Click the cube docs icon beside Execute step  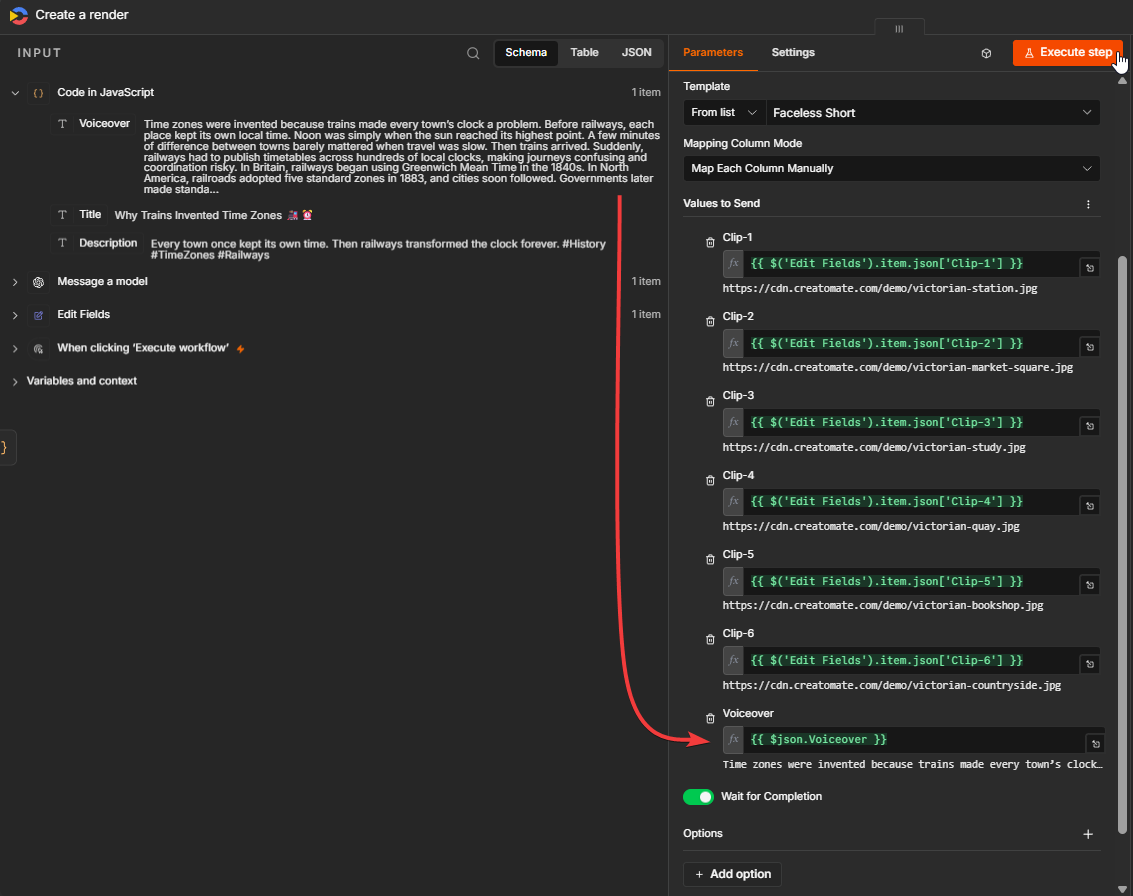click(x=986, y=53)
